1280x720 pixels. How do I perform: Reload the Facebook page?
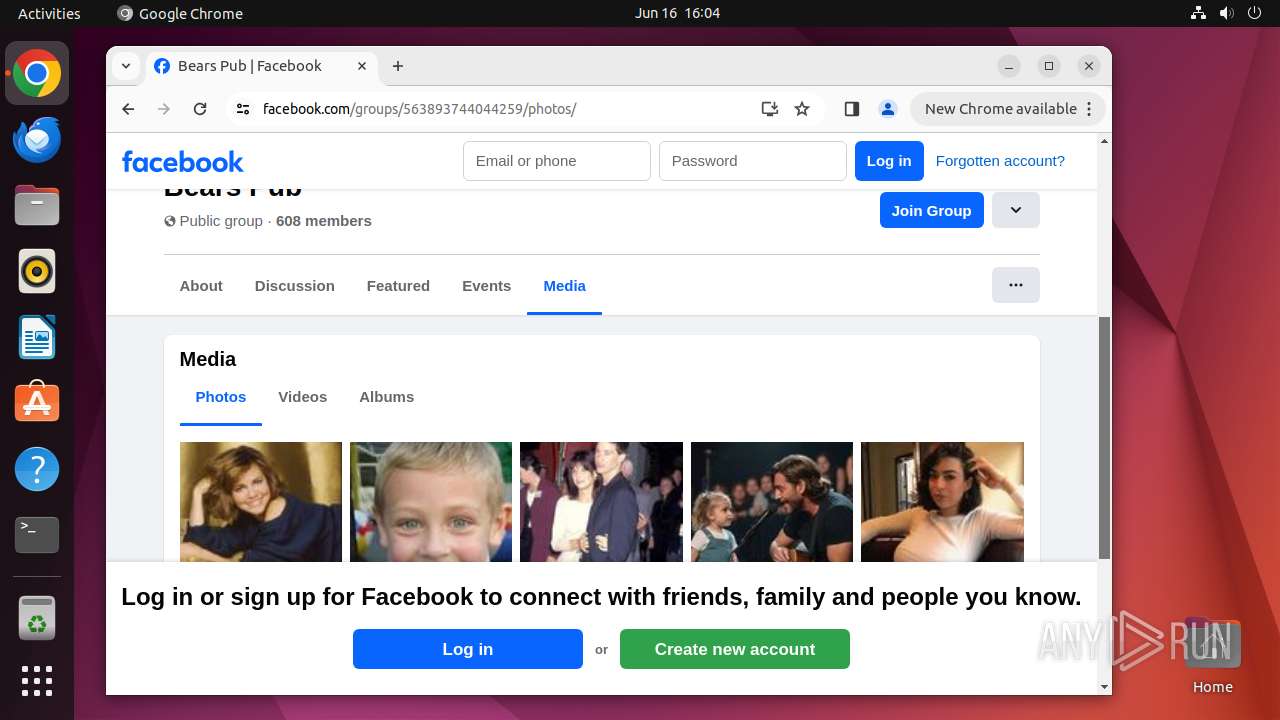200,109
